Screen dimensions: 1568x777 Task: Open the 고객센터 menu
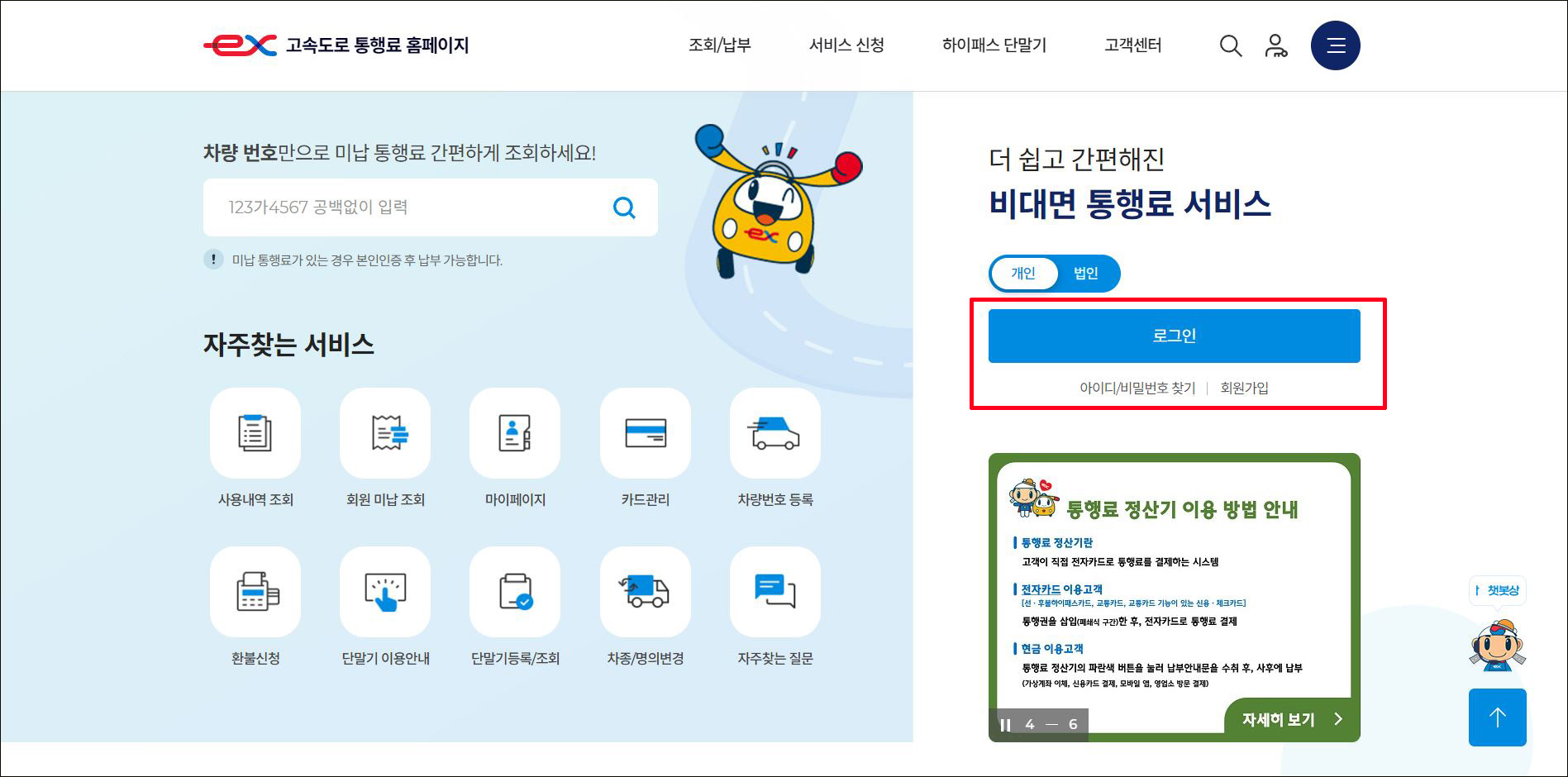coord(1133,45)
